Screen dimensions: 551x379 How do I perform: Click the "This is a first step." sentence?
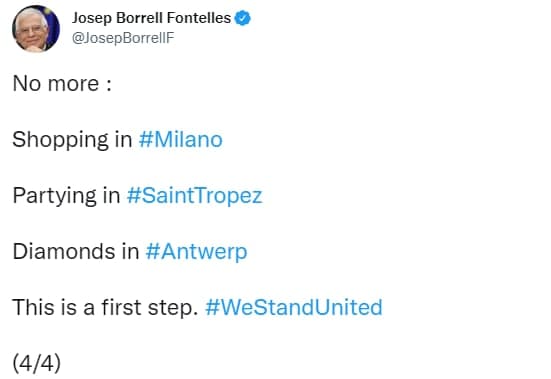[106, 308]
